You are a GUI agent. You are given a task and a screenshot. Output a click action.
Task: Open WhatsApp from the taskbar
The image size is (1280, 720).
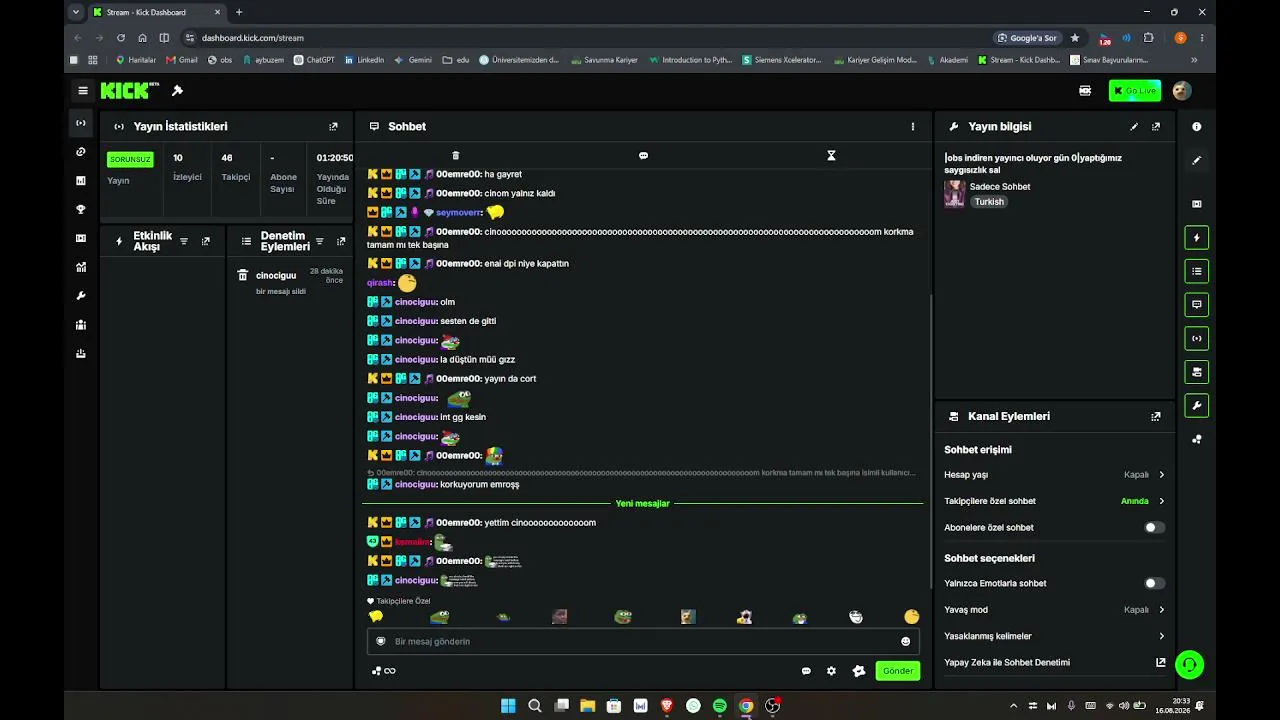click(693, 706)
